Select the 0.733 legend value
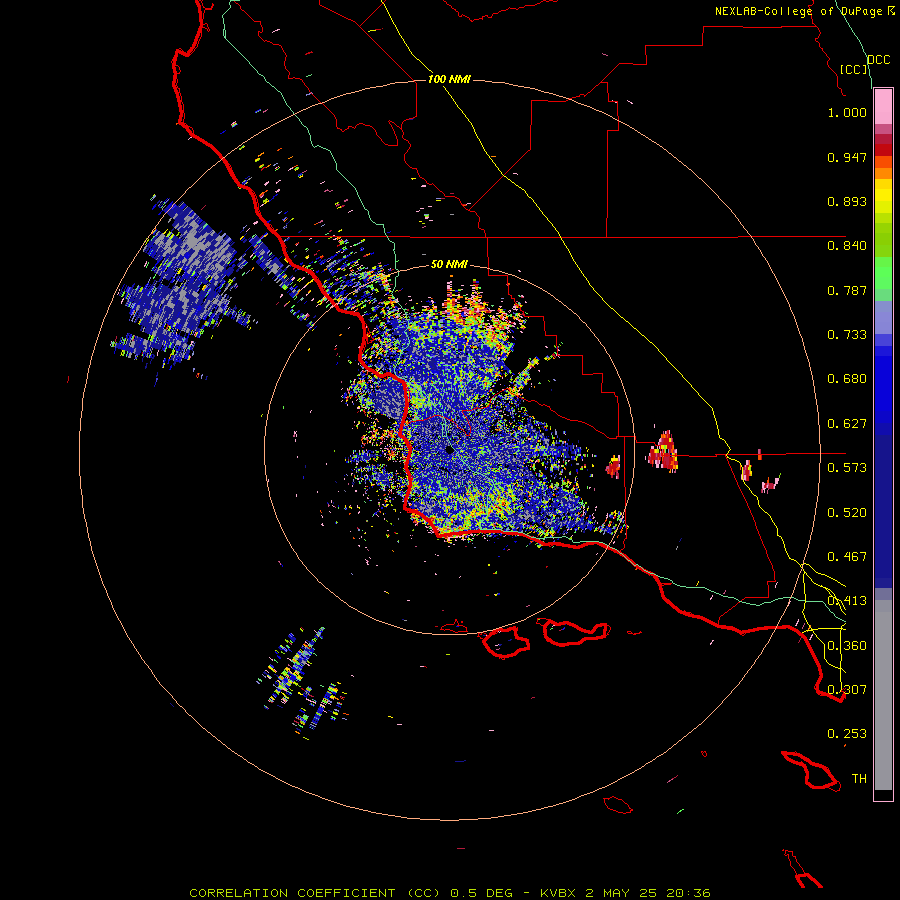Image resolution: width=900 pixels, height=900 pixels. [847, 335]
